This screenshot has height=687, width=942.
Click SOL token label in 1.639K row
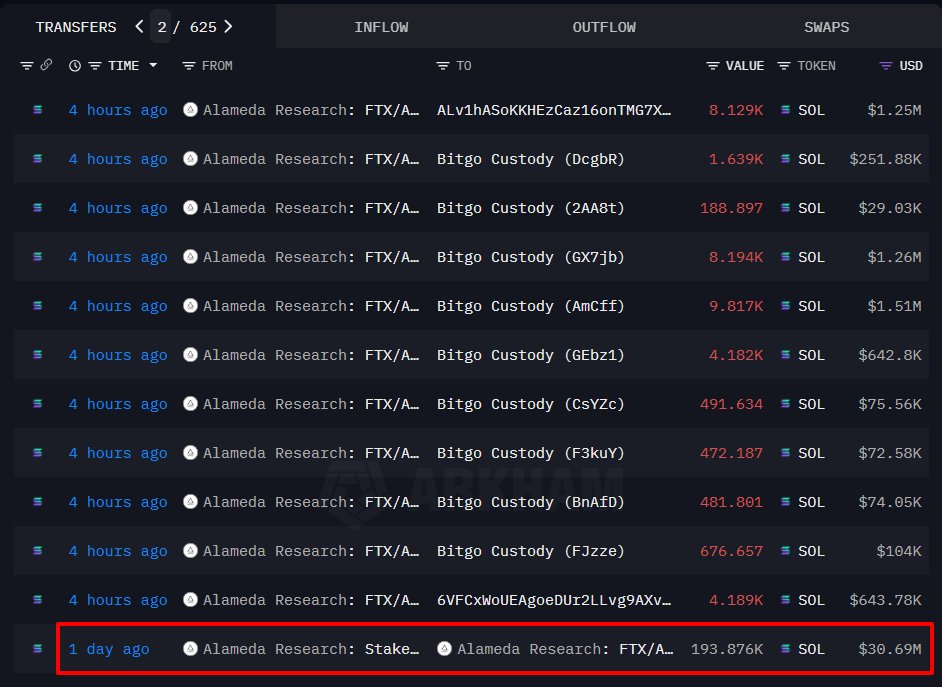point(811,159)
